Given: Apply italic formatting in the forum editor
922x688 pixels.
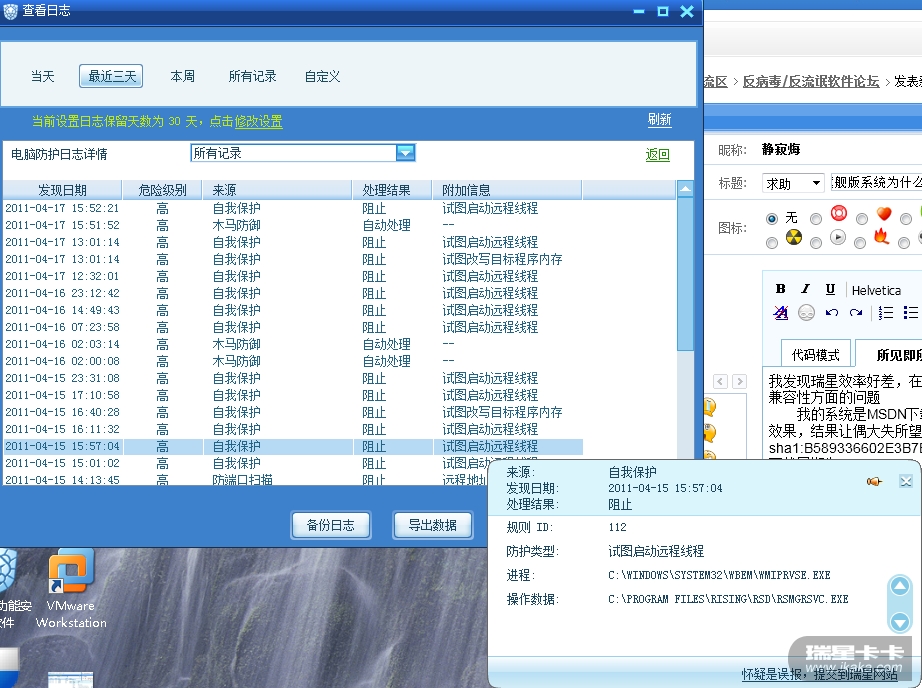Looking at the screenshot, I should pos(805,289).
